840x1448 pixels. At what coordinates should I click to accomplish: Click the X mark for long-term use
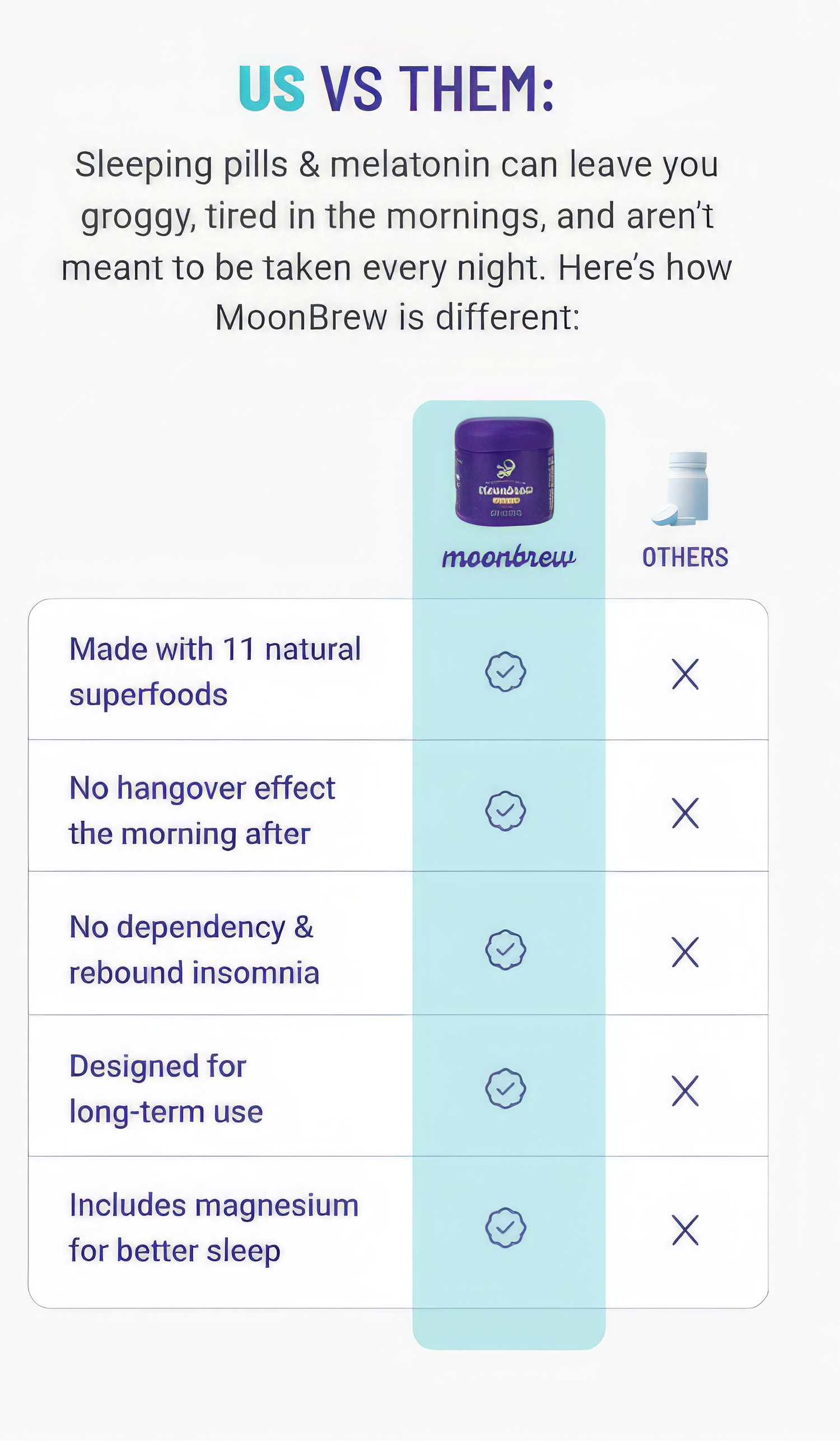(685, 1091)
